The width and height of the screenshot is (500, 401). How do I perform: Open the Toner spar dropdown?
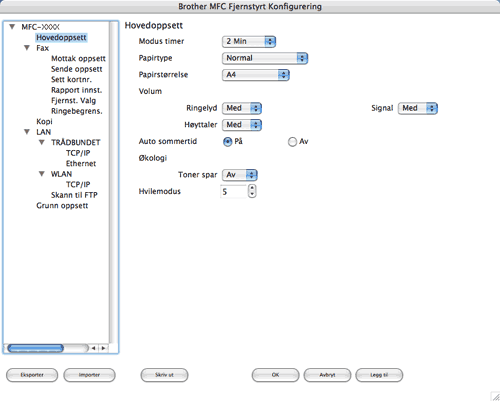tap(240, 175)
